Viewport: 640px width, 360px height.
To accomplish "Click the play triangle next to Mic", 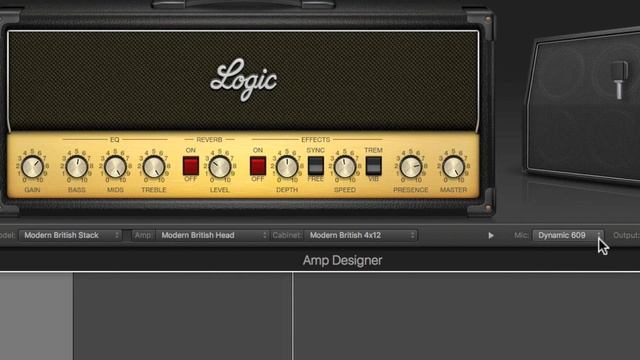I will point(491,236).
